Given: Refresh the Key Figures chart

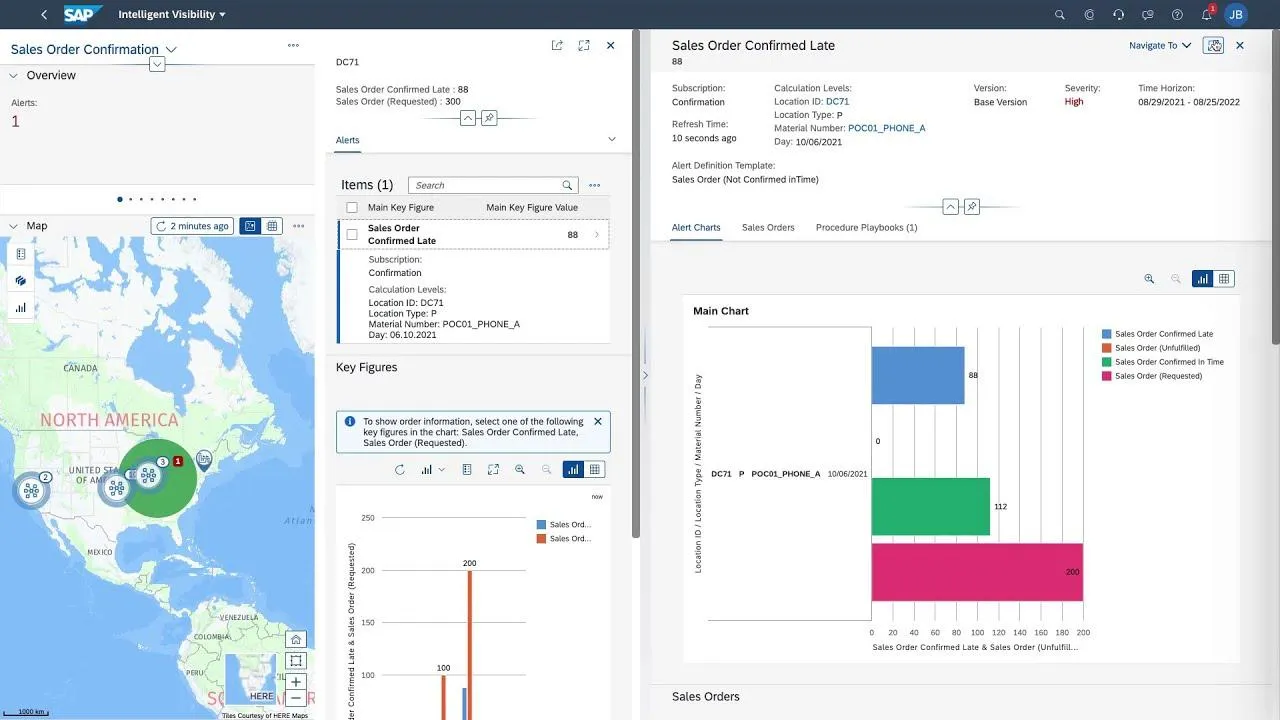Looking at the screenshot, I should coord(400,469).
